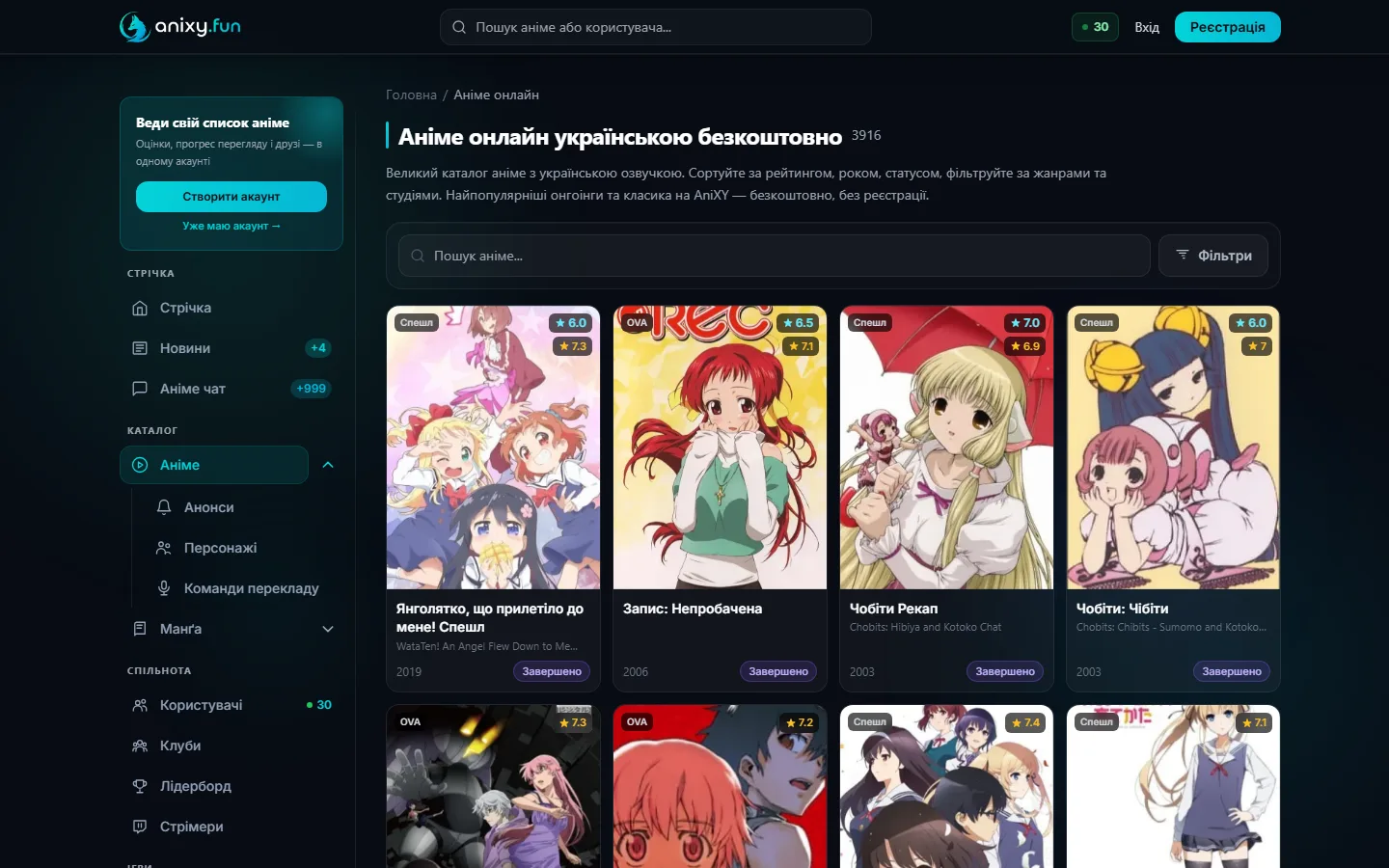Image resolution: width=1389 pixels, height=868 pixels.
Task: Open the Запис: Непробачена poster
Action: pyautogui.click(x=720, y=448)
